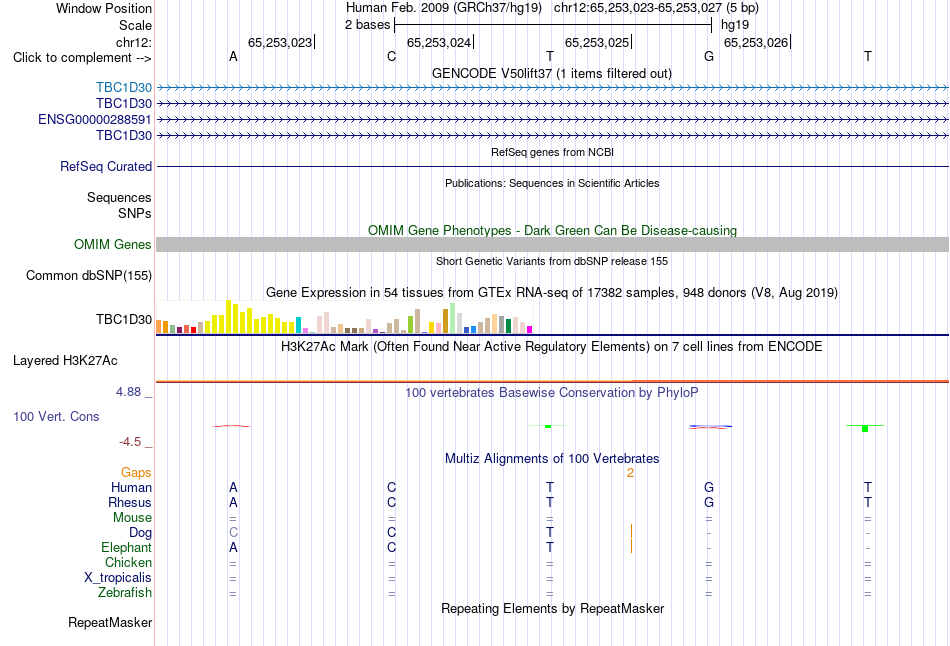Image resolution: width=950 pixels, height=646 pixels.
Task: Click the H3K27Ac Mark ENCODE track title
Action: click(x=551, y=347)
